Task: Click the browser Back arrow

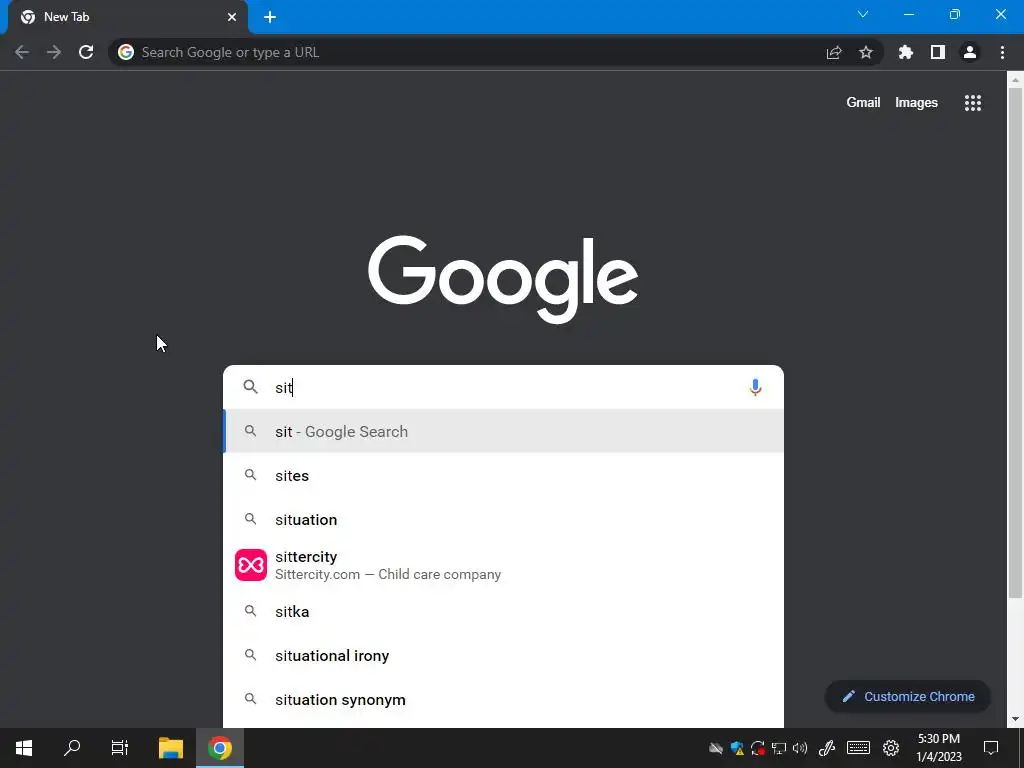Action: click(22, 52)
